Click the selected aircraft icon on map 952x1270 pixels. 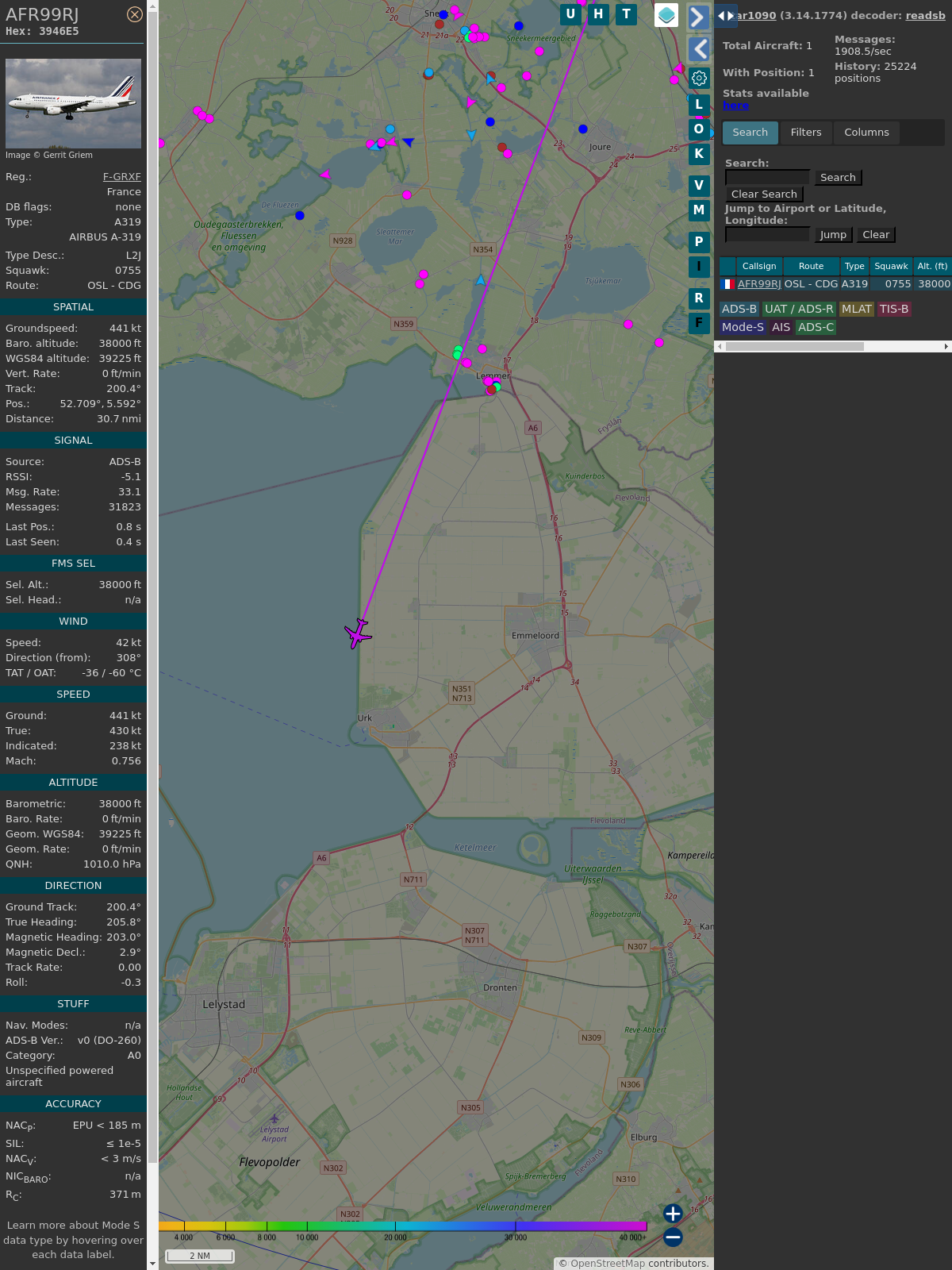pyautogui.click(x=359, y=633)
